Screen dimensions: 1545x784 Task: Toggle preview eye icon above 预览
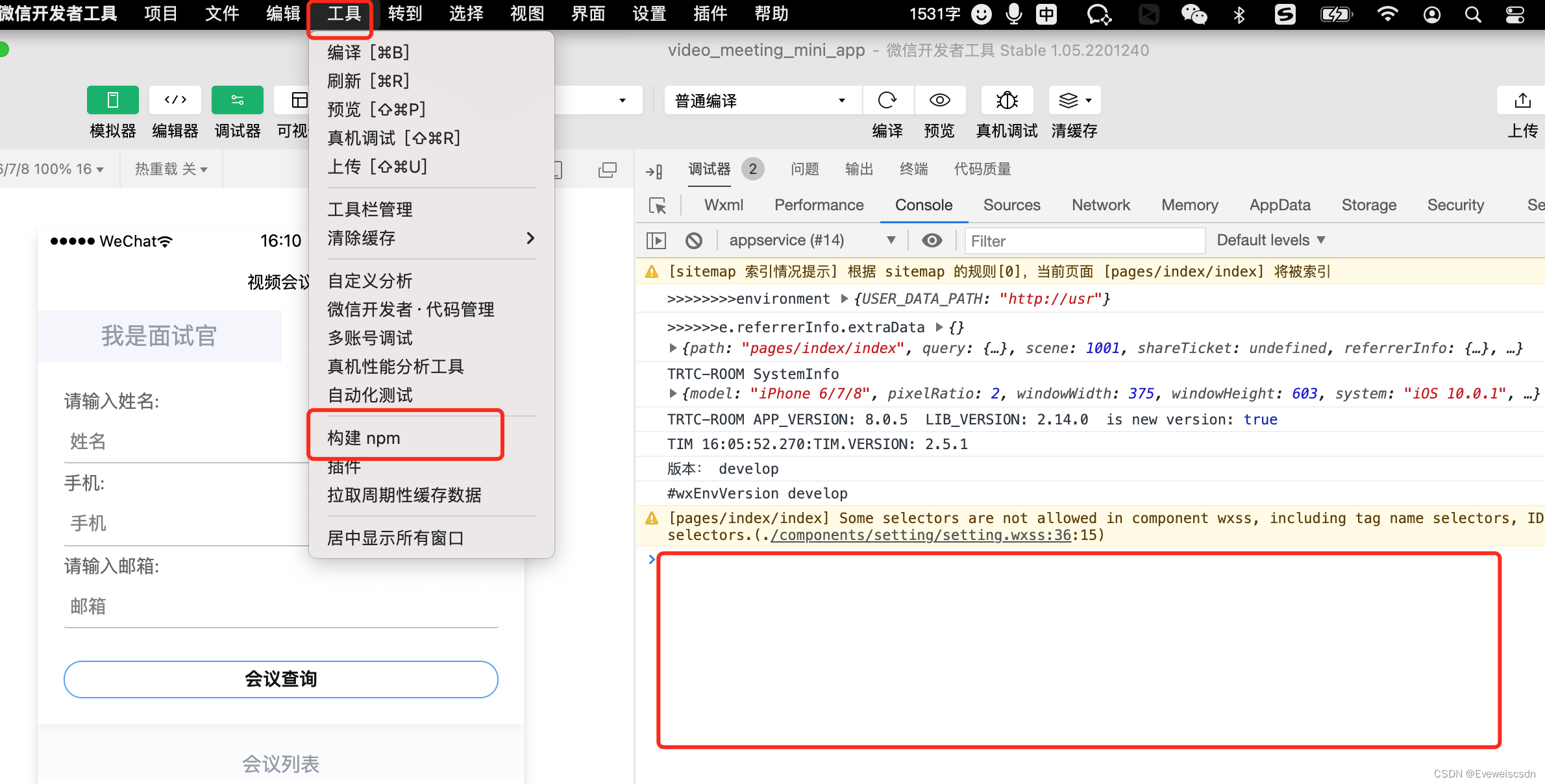click(939, 100)
